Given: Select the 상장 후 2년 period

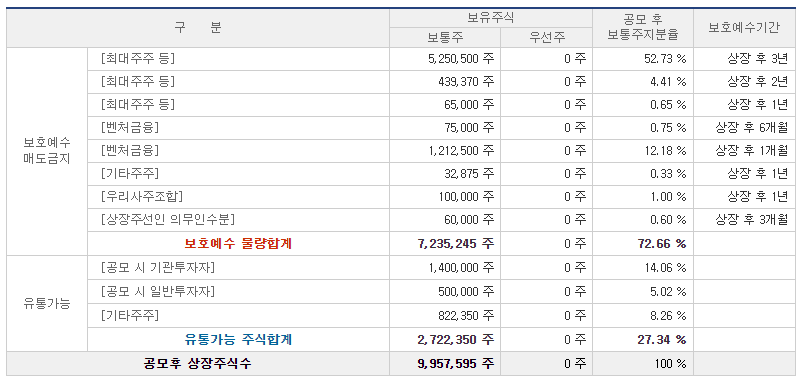Looking at the screenshot, I should (x=758, y=82).
